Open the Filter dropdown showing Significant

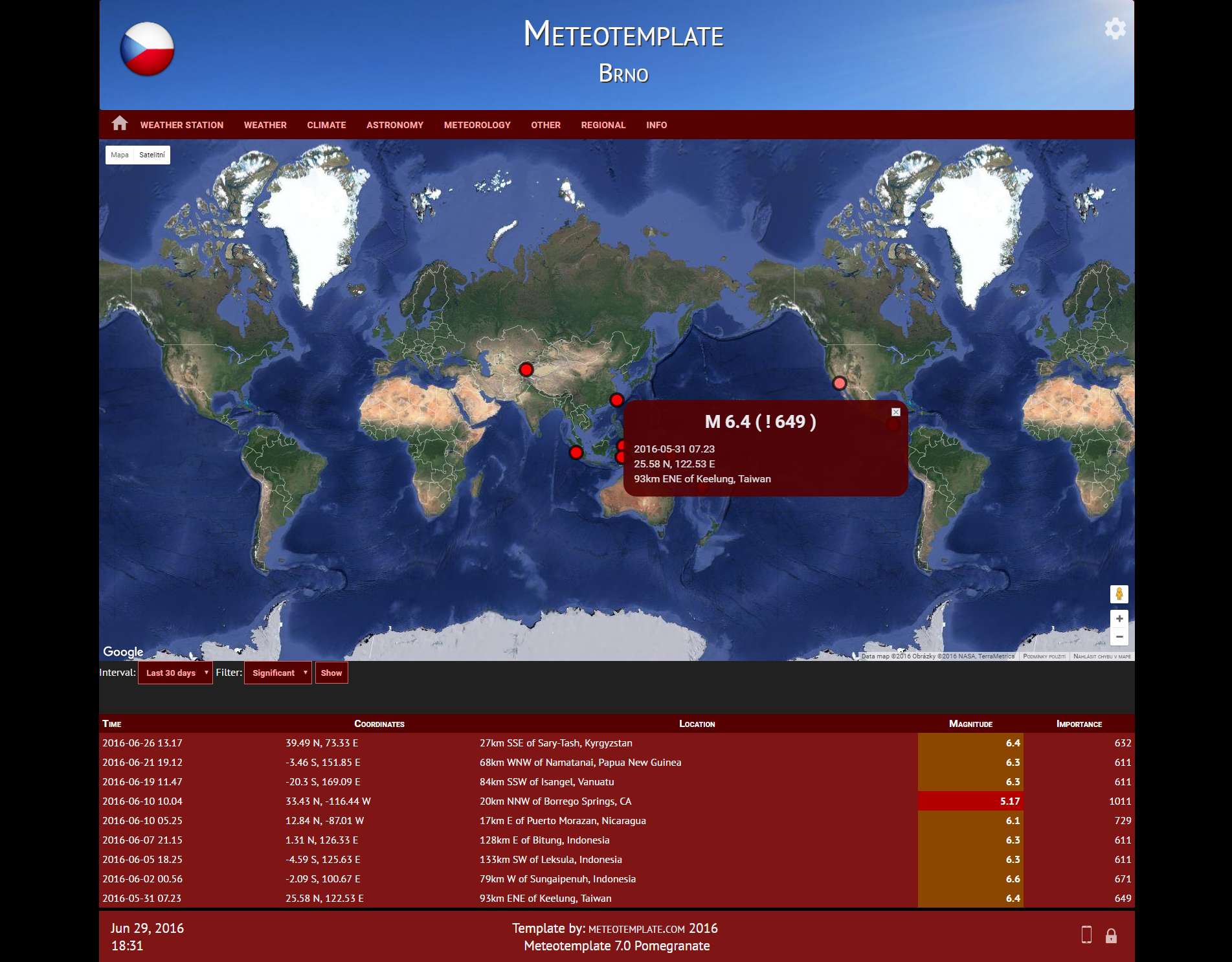277,673
